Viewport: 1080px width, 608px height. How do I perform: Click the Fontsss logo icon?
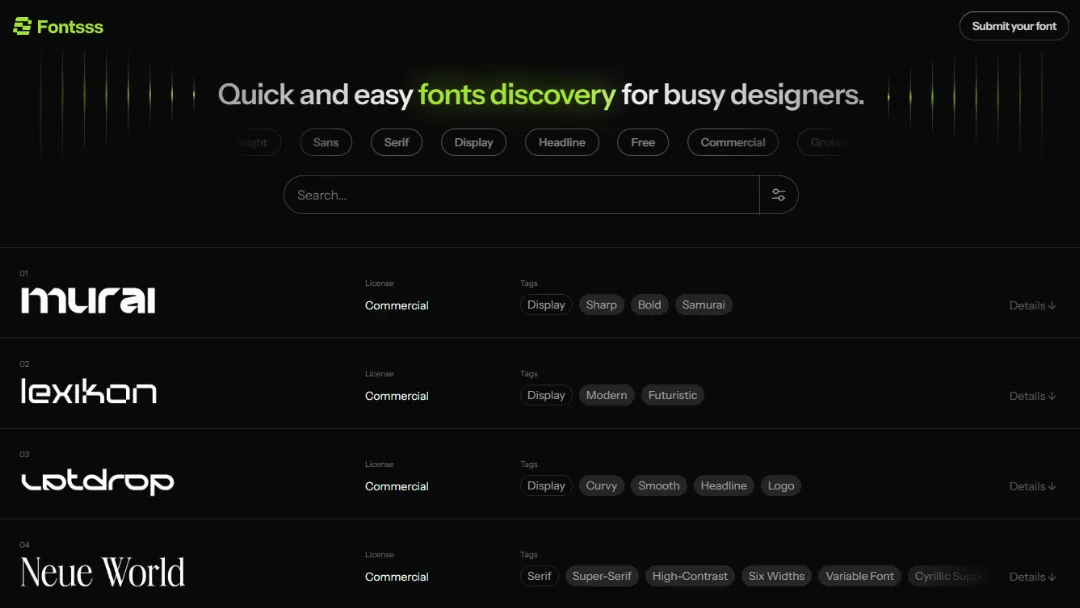click(x=22, y=26)
